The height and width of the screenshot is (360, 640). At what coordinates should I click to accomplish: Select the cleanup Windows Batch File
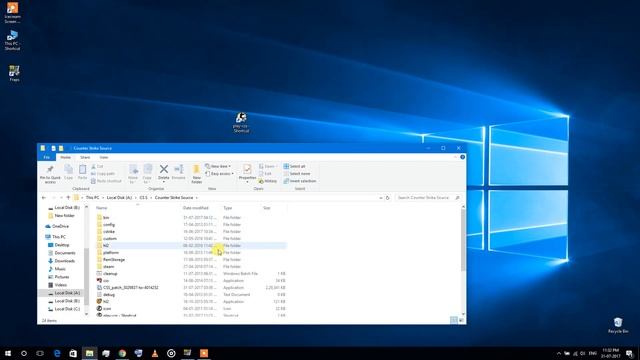(191, 273)
